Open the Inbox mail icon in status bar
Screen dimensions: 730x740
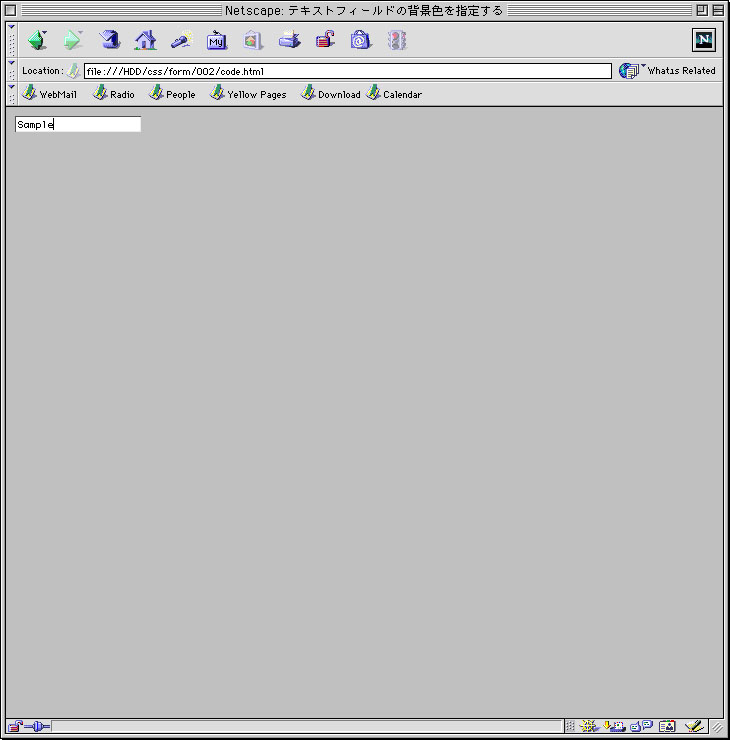614,726
